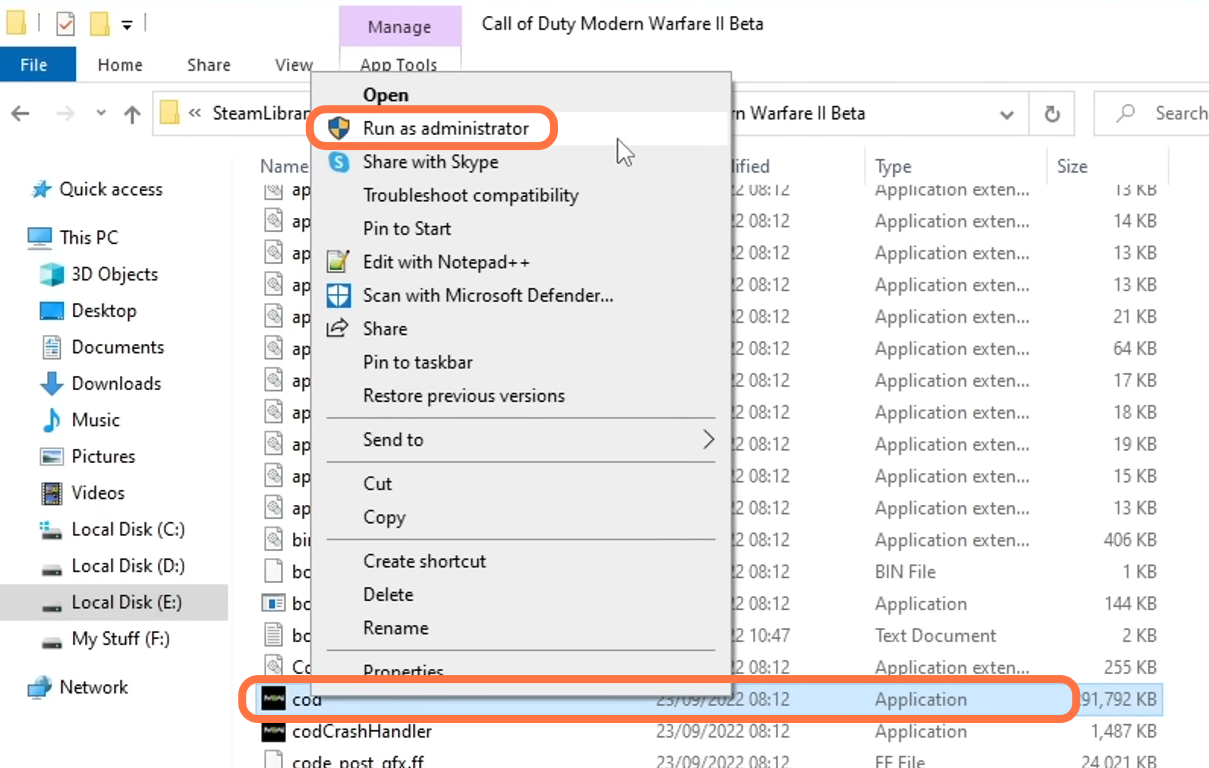Click the "64 KB" size cell
This screenshot has width=1209, height=768.
pos(1135,349)
